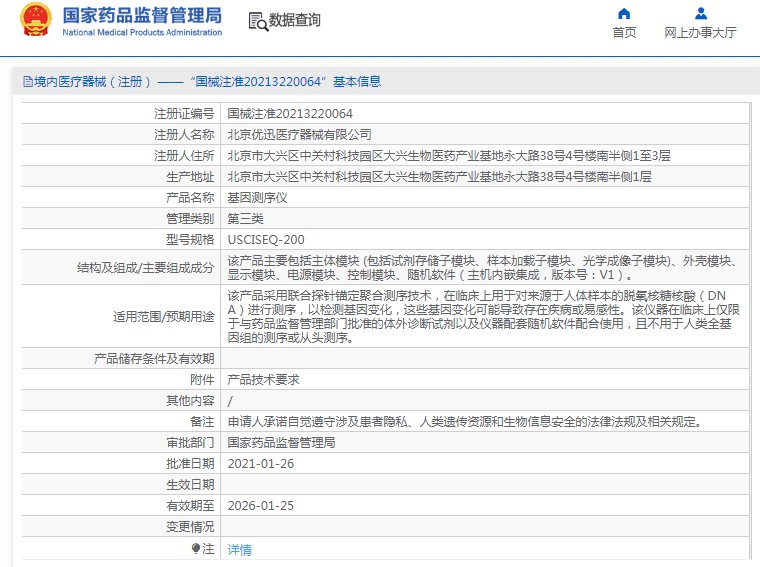The height and width of the screenshot is (567, 760).
Task: Click the 管理类别 row label
Action: point(190,219)
